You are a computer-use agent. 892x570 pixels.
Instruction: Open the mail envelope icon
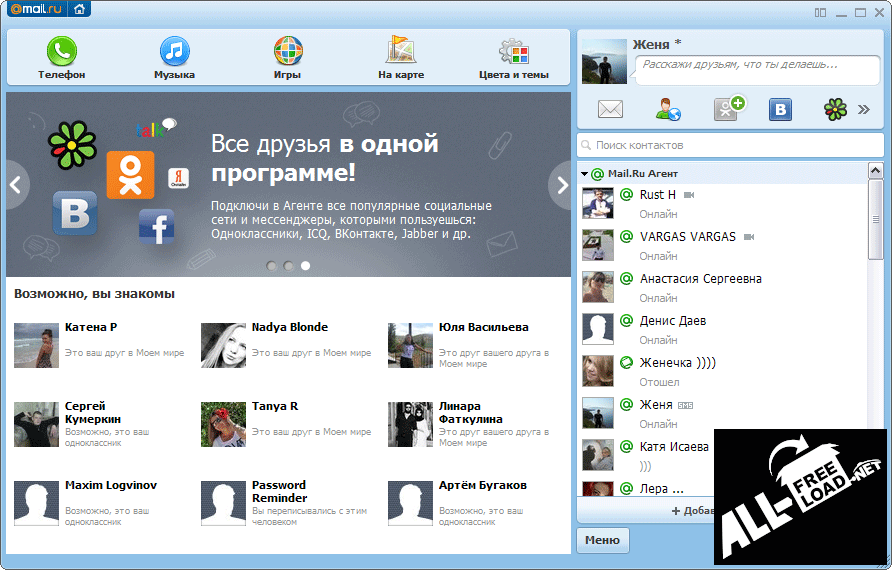click(610, 109)
